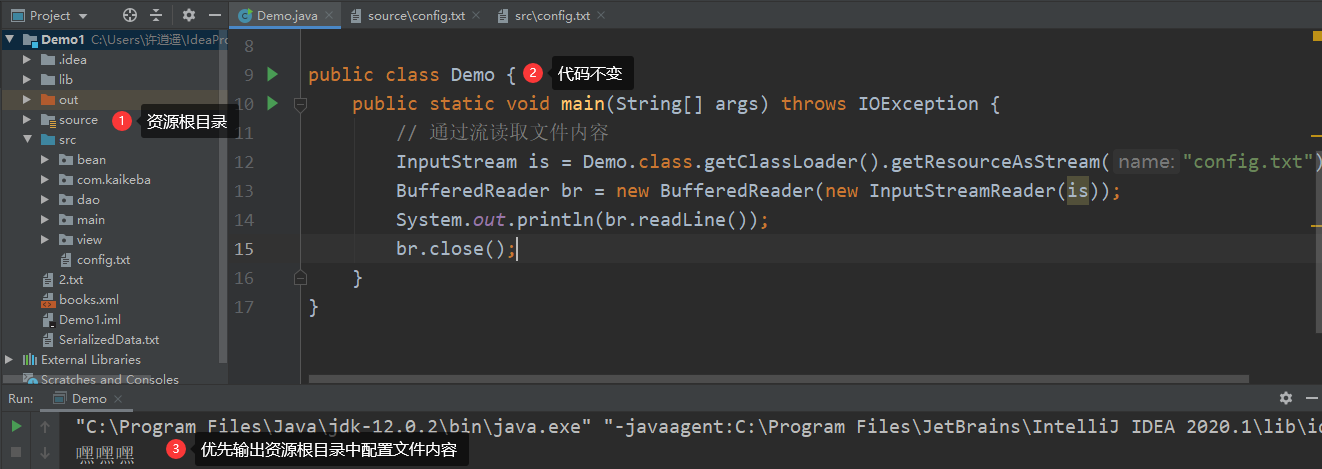The height and width of the screenshot is (469, 1322).
Task: Close the Demo.java editor tab
Action: [x=331, y=16]
